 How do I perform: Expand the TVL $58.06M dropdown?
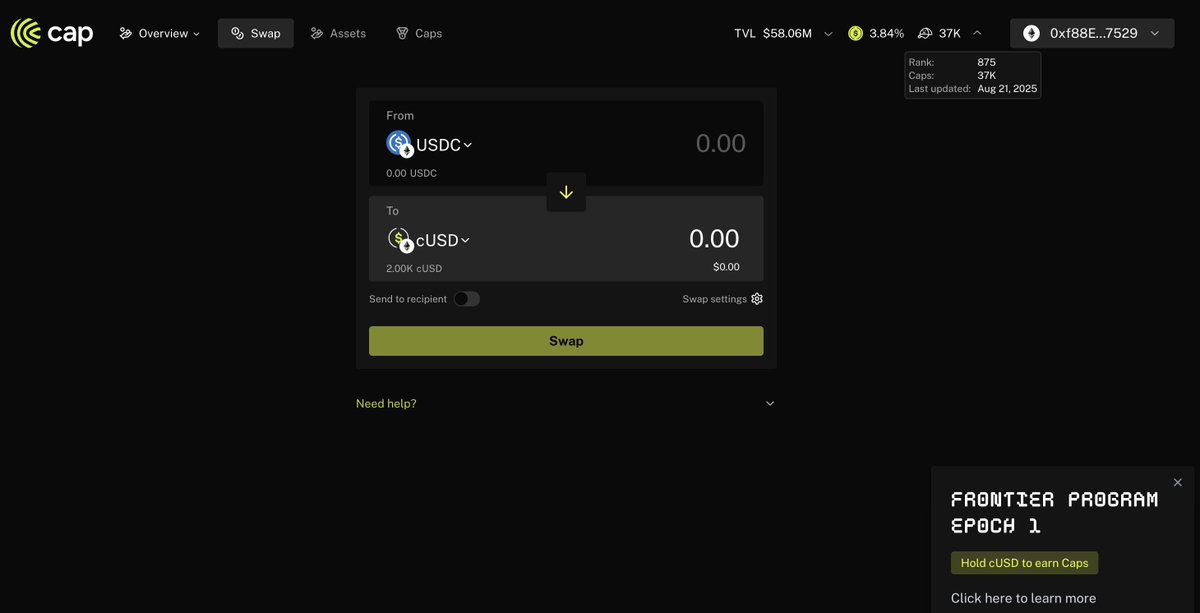click(828, 34)
